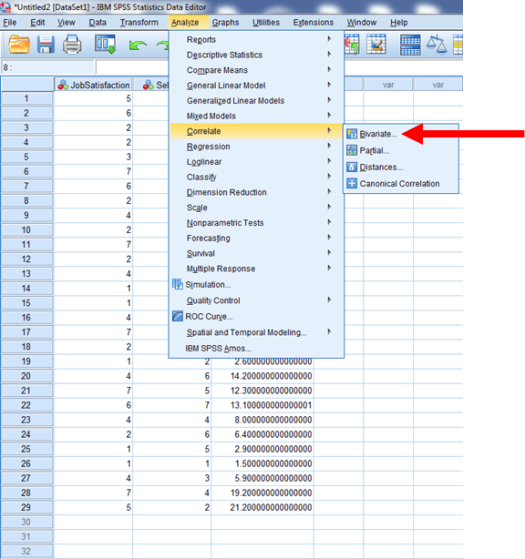Expand the Survival submenu arrow

click(329, 252)
